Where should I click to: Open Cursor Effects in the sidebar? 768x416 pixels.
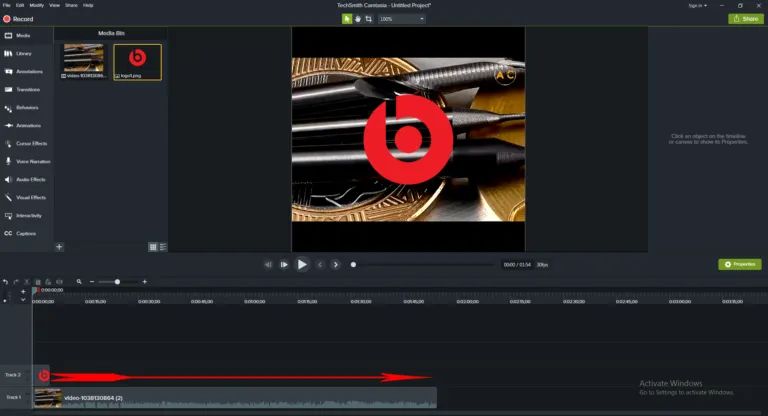(30, 143)
